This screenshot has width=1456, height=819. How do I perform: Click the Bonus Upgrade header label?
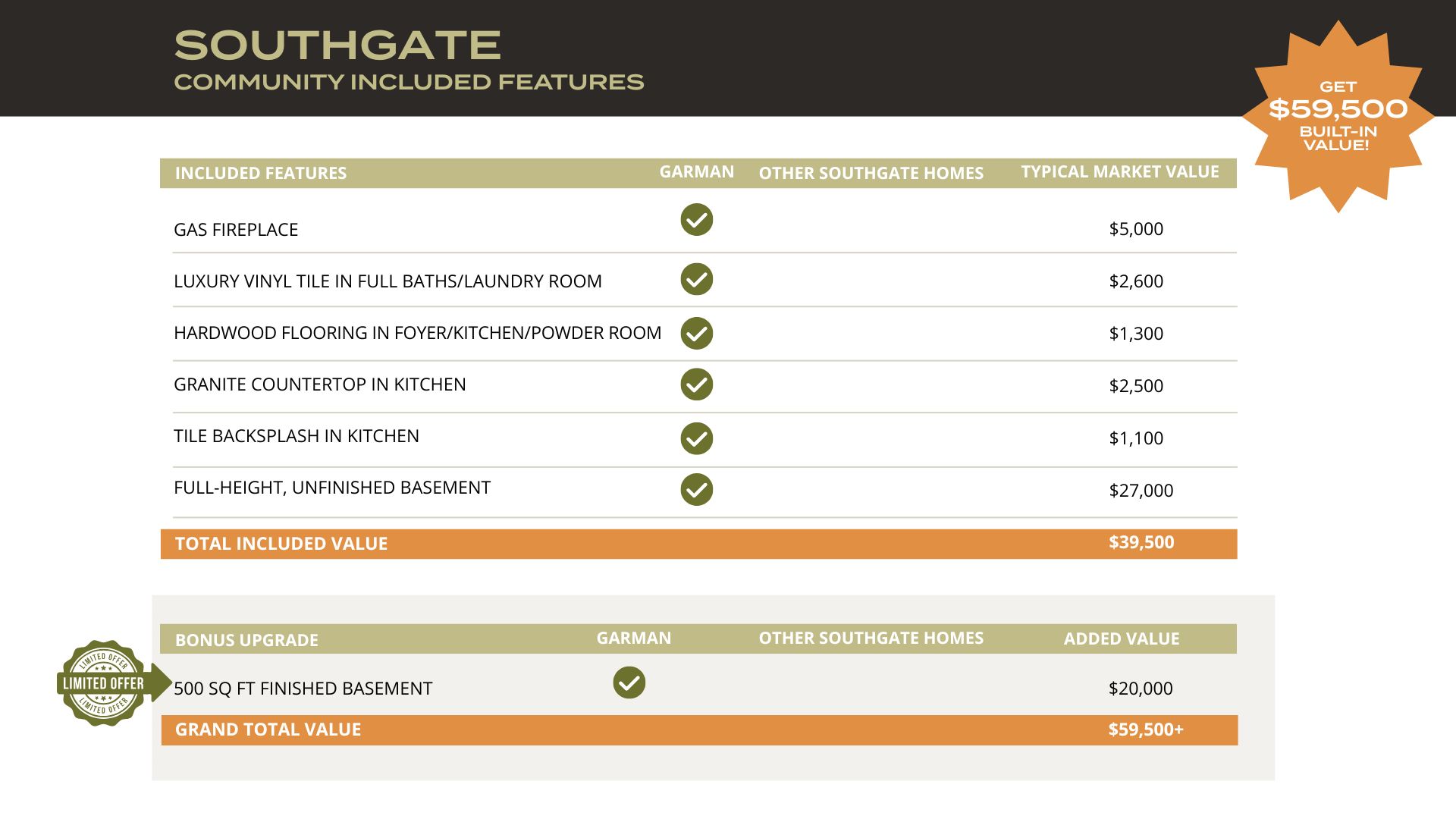tap(246, 640)
